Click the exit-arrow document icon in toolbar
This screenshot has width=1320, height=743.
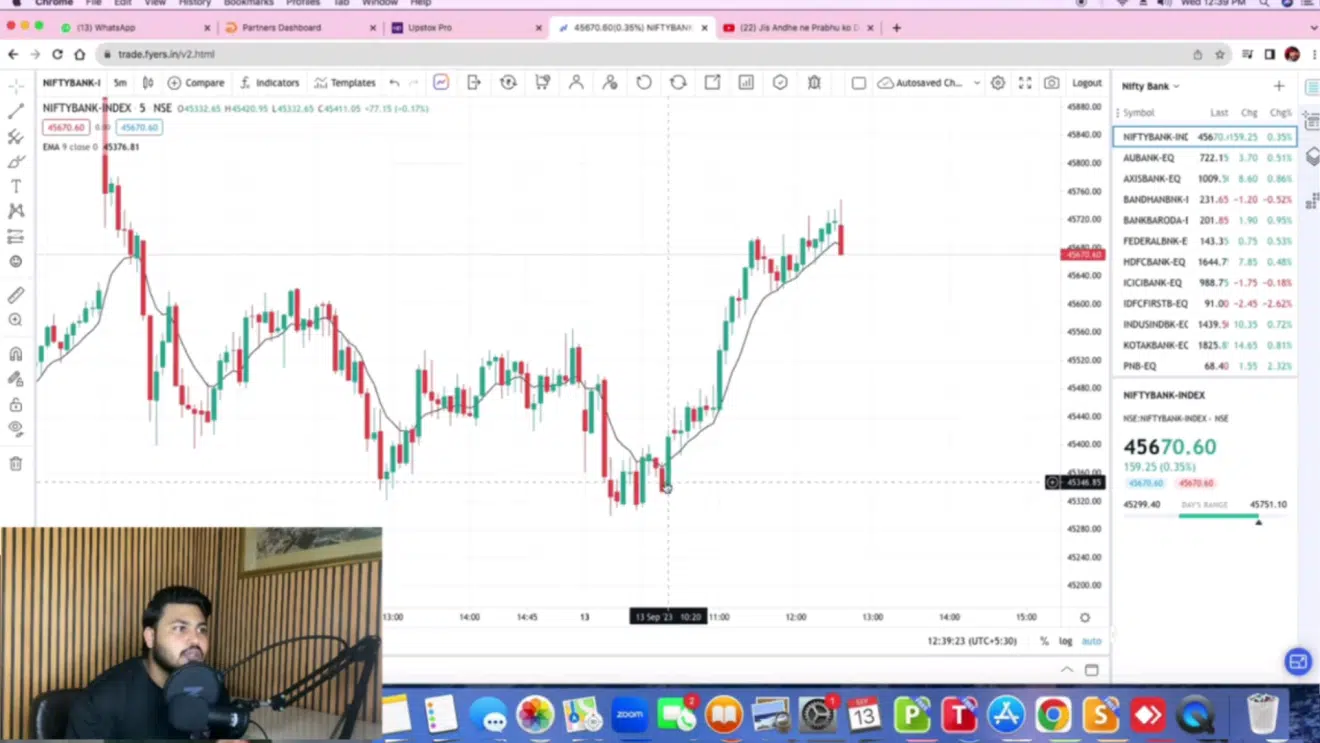point(474,83)
